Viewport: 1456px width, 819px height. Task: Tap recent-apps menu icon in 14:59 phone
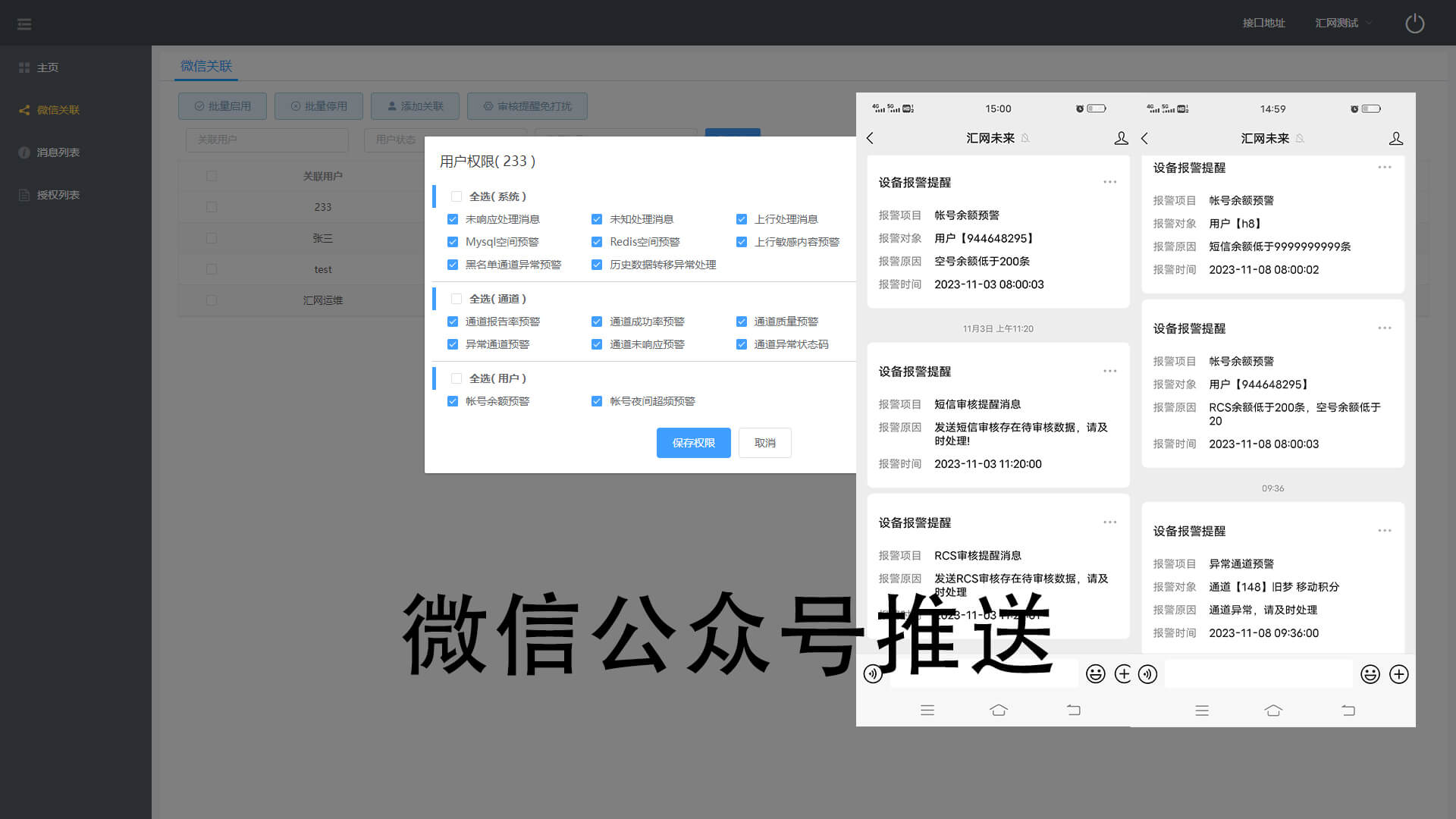(1201, 711)
